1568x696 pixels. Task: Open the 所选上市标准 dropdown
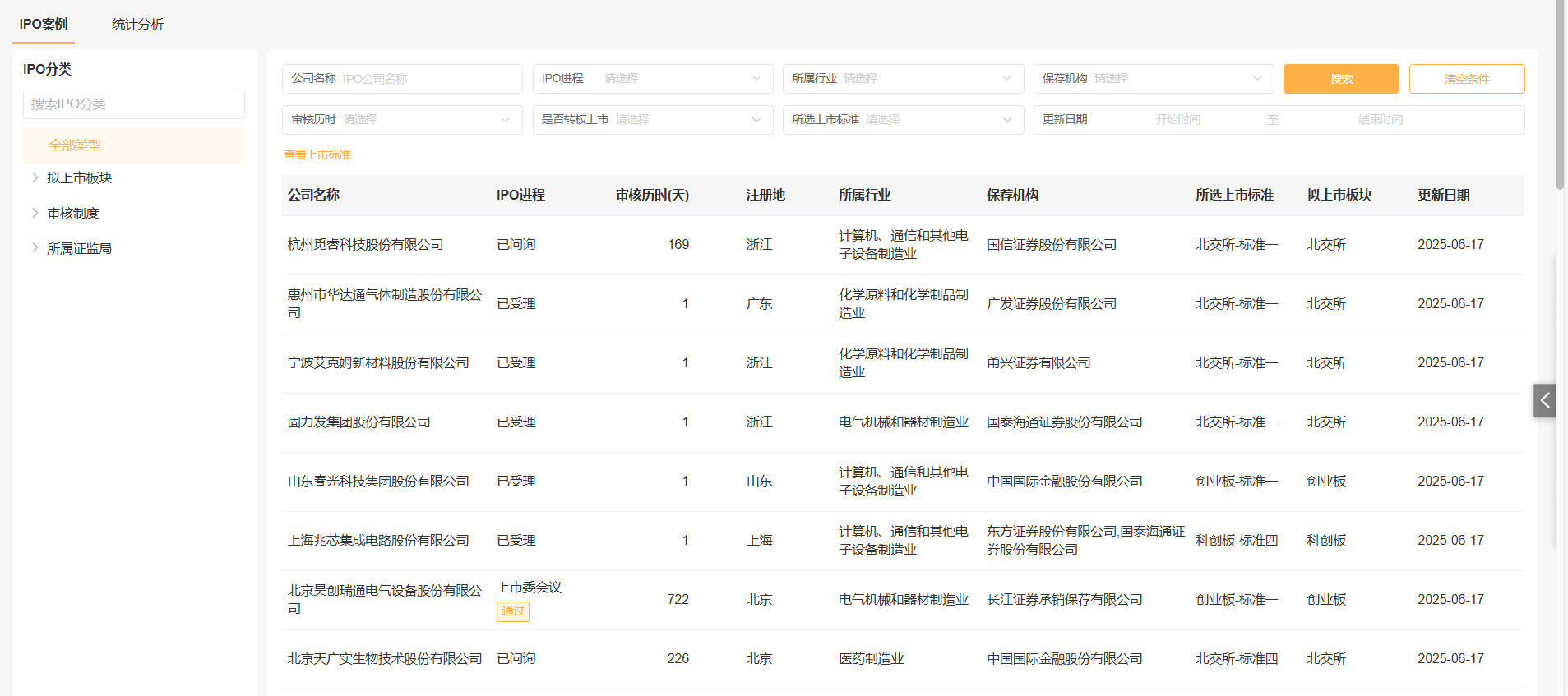(x=903, y=120)
